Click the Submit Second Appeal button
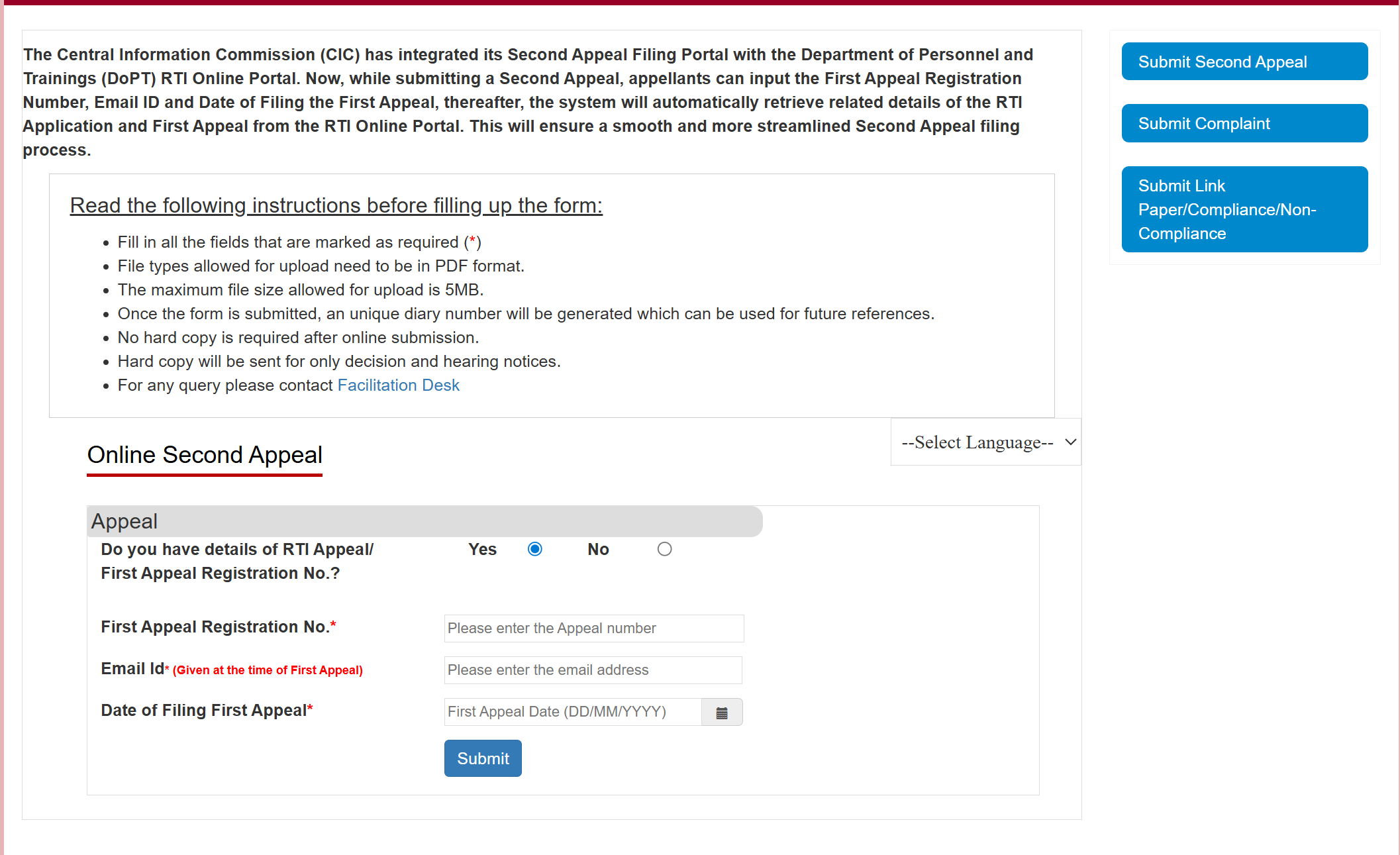This screenshot has width=1400, height=855. [x=1244, y=62]
